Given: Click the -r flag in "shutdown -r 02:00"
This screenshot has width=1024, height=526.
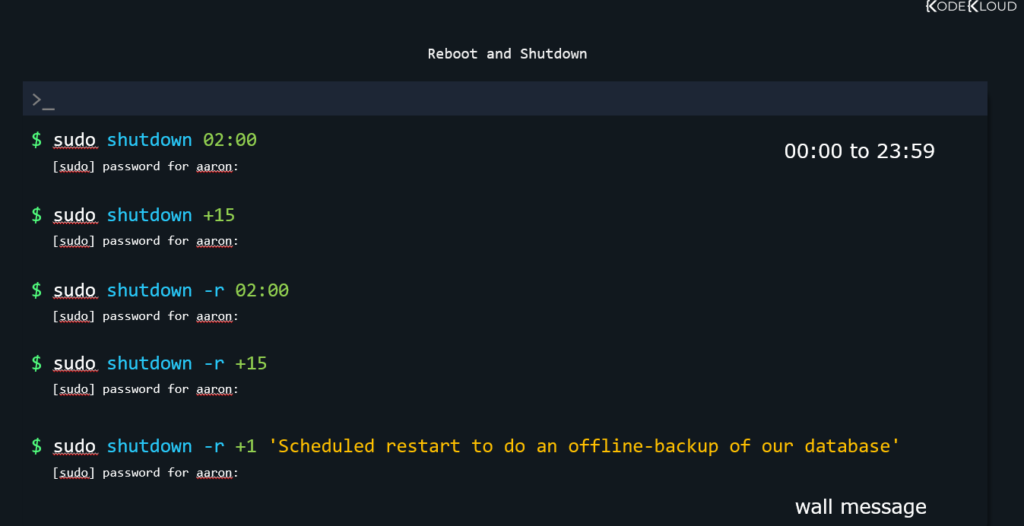Looking at the screenshot, I should pyautogui.click(x=213, y=290).
